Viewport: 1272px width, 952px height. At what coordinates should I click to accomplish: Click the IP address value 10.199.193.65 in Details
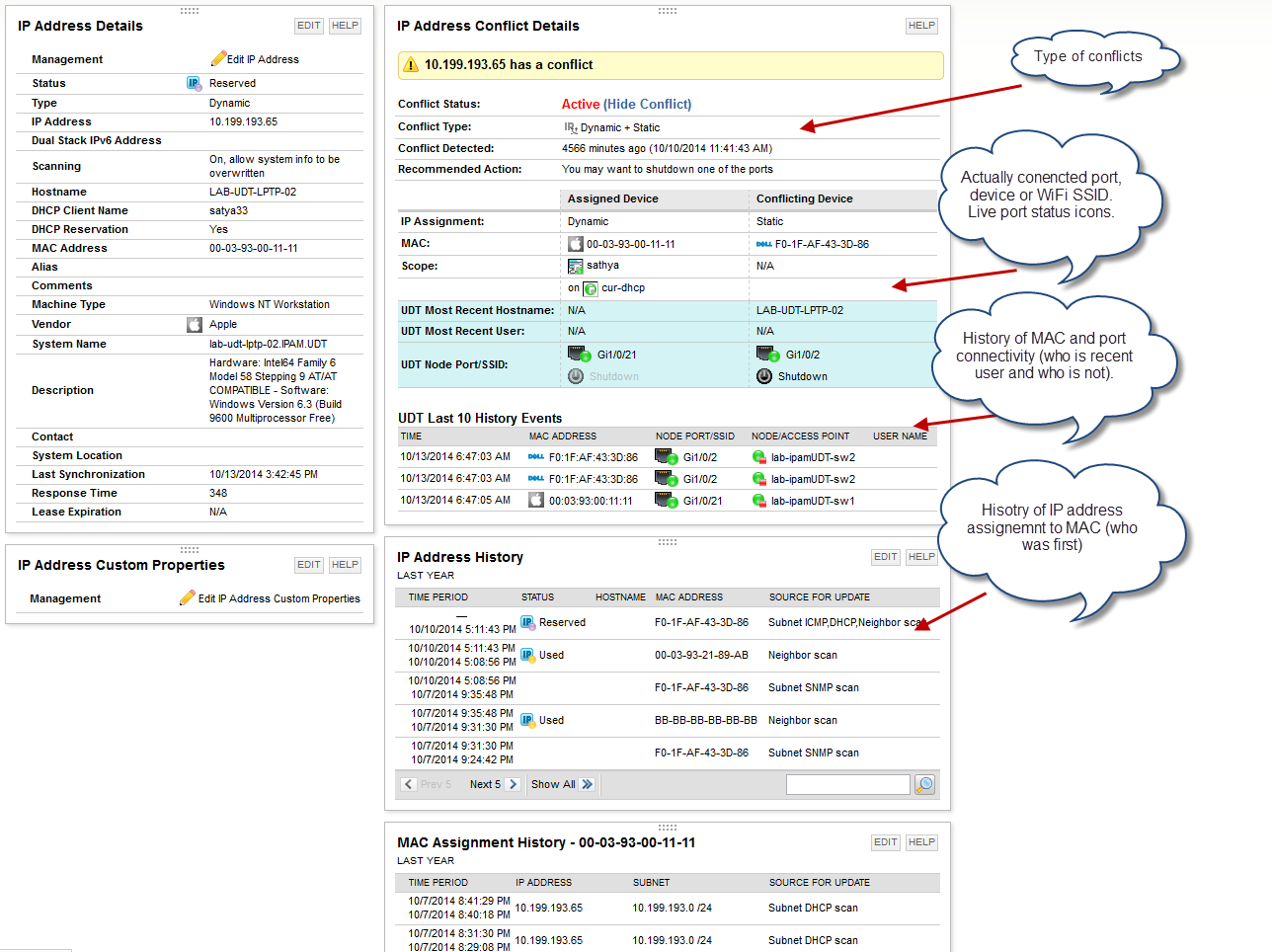click(243, 121)
